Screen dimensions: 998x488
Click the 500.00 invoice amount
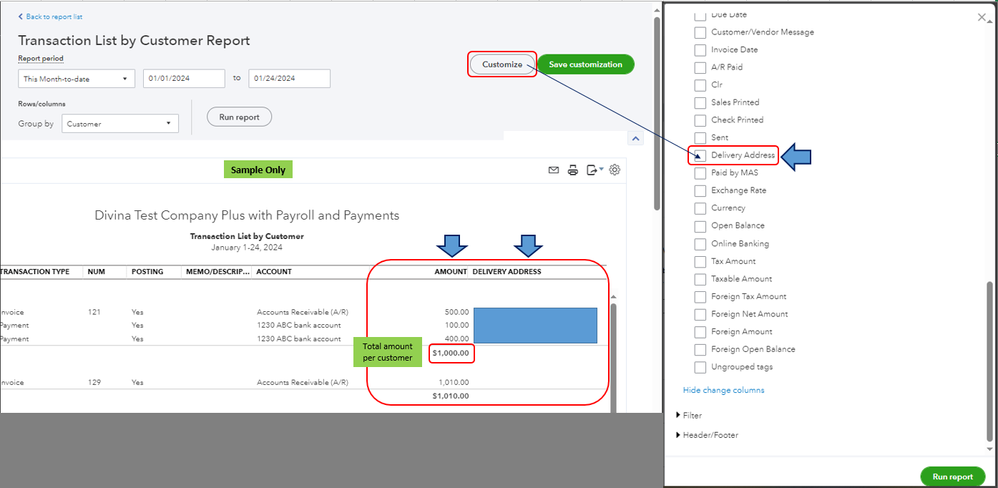coord(458,312)
